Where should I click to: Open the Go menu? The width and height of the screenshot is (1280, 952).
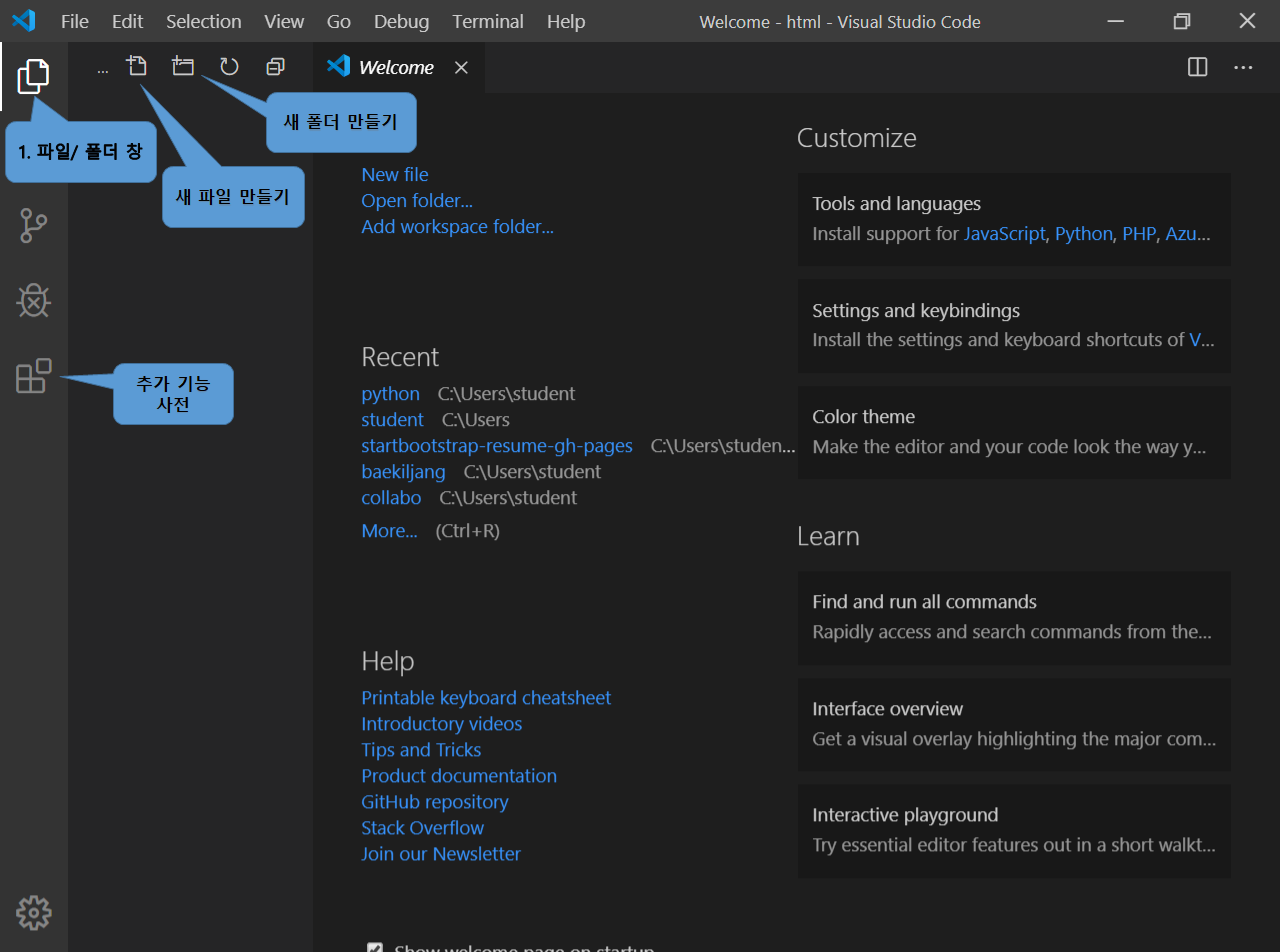[x=339, y=21]
